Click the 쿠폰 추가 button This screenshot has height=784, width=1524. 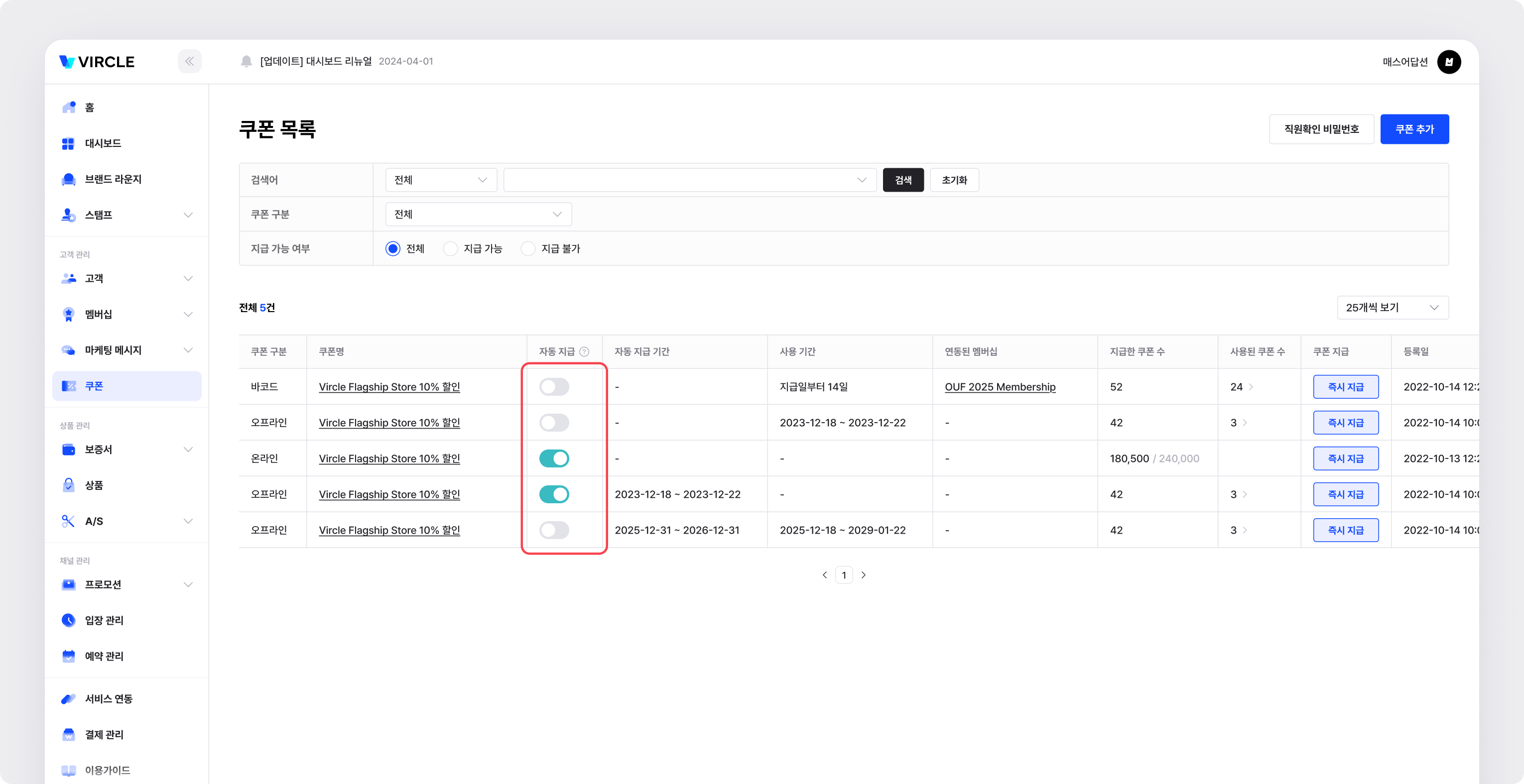click(1414, 129)
